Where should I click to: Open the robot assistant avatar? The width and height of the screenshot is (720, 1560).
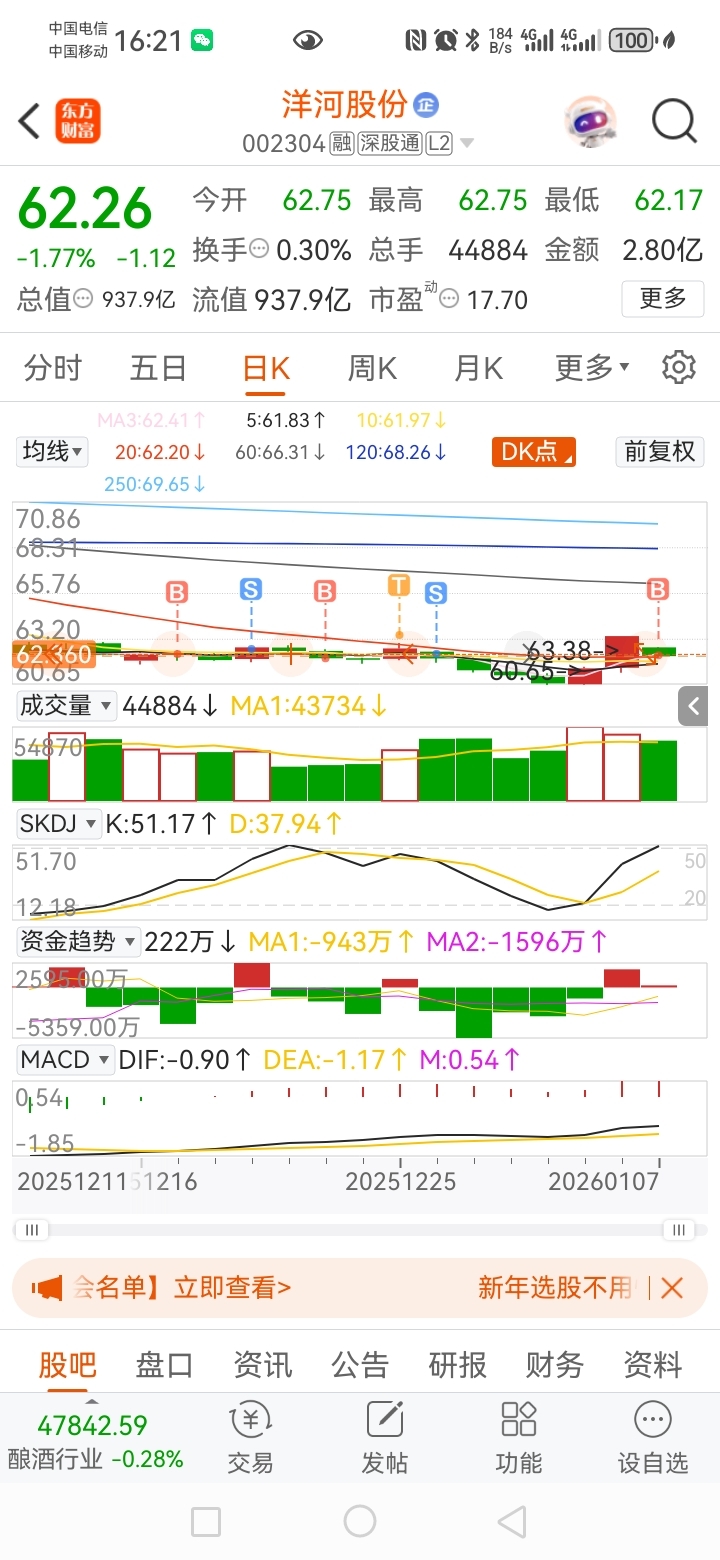pos(589,122)
